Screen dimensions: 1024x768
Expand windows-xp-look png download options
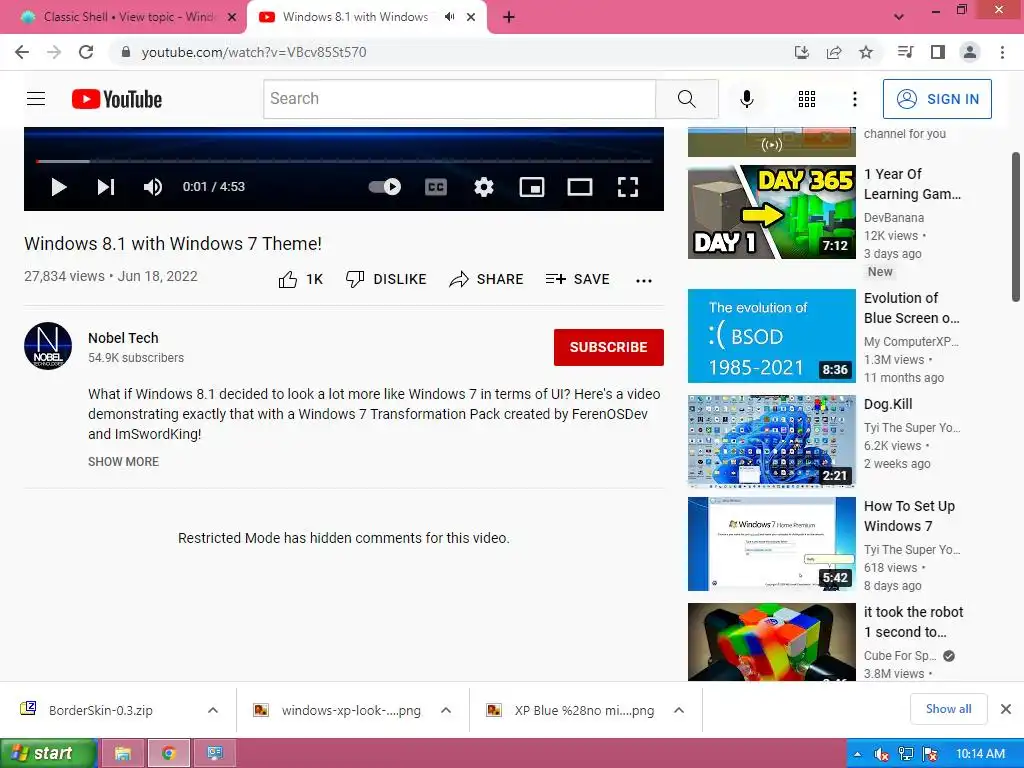click(445, 711)
